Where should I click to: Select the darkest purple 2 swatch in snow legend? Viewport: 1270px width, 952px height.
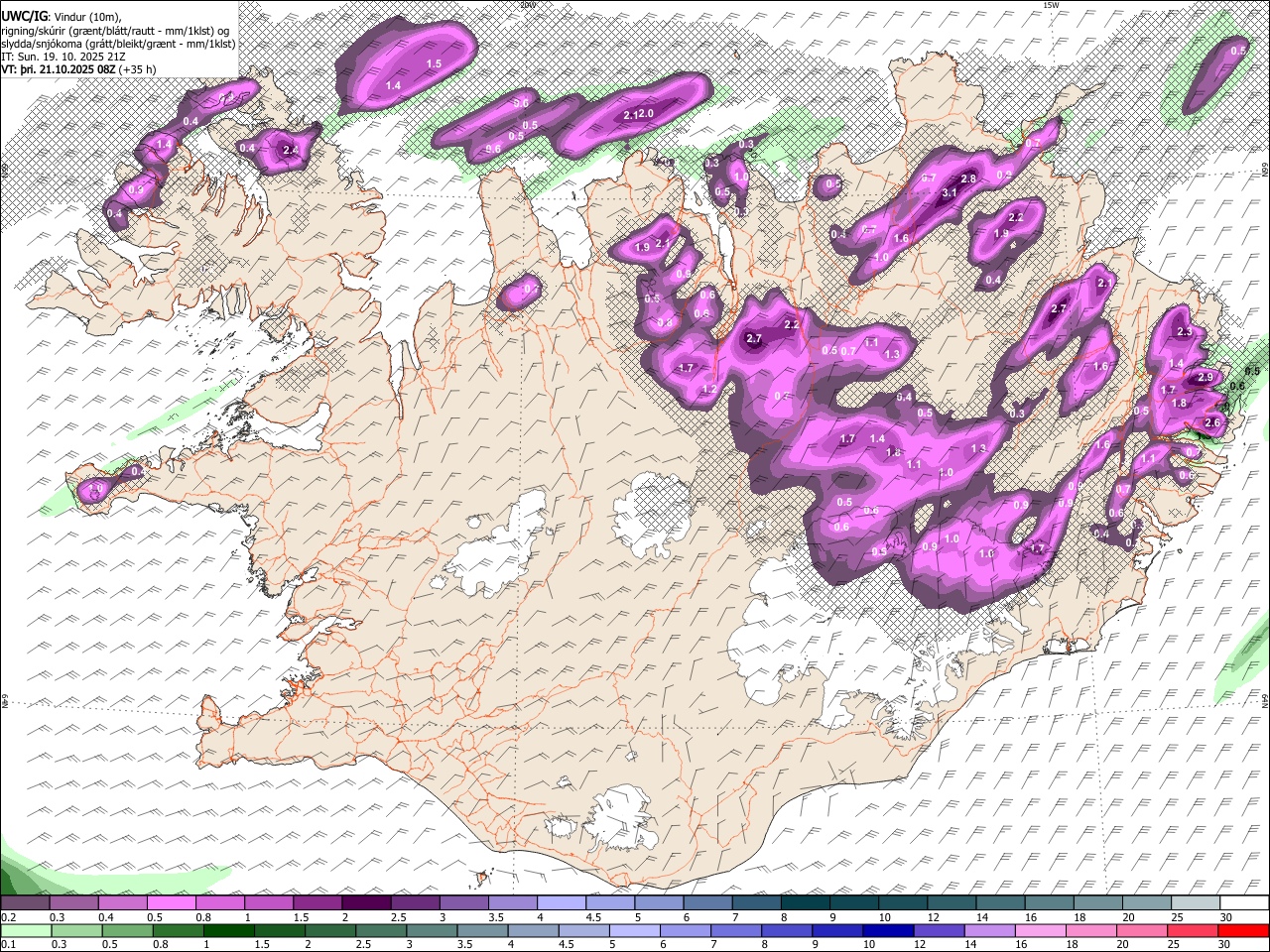click(366, 903)
